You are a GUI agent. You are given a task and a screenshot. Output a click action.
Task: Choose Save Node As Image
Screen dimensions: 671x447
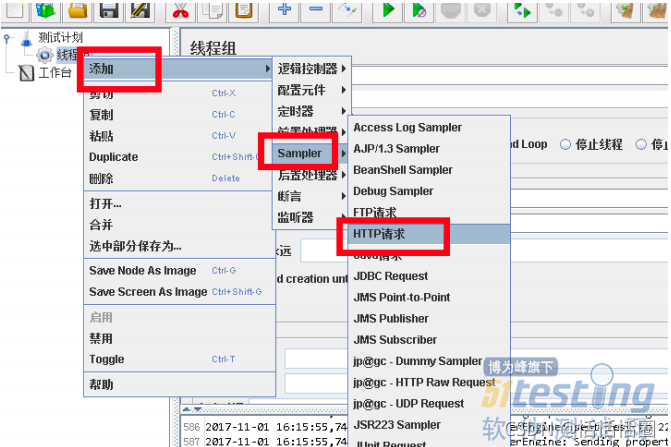pyautogui.click(x=179, y=270)
